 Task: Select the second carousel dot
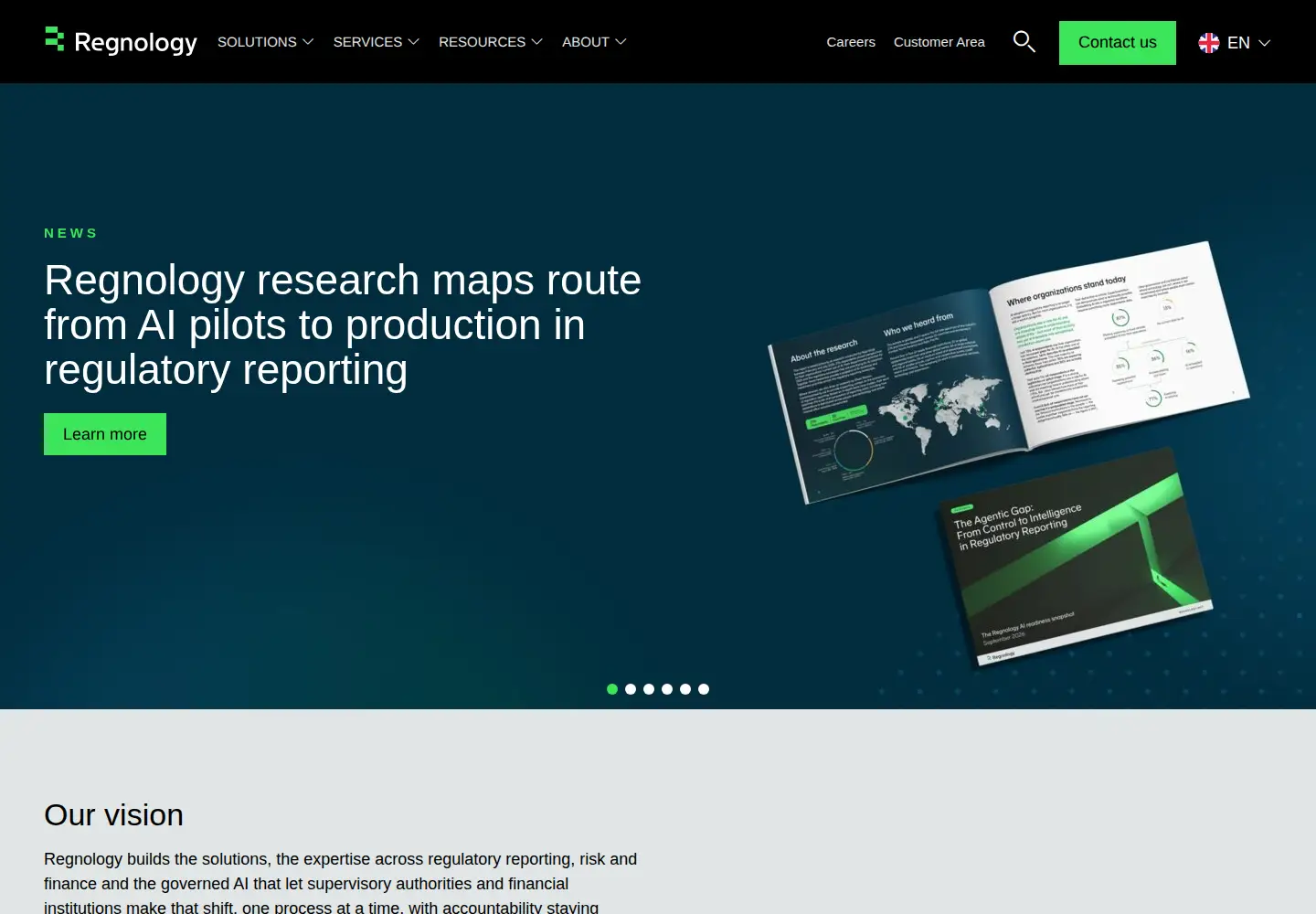click(631, 689)
